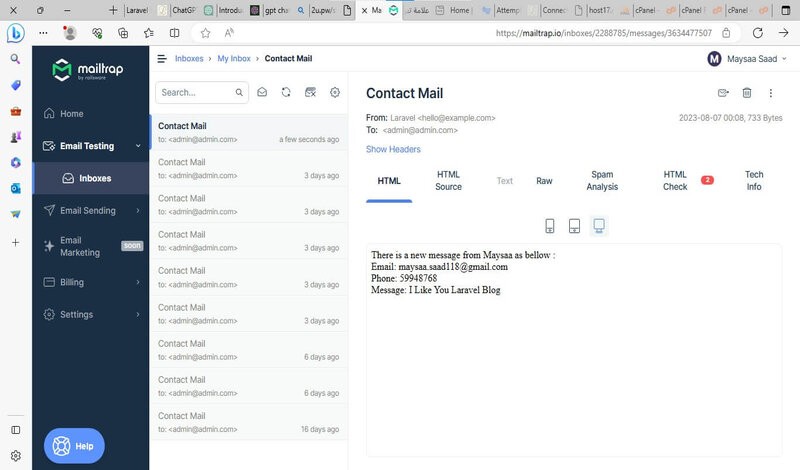Close the active Mailtrap browser tab
The height and width of the screenshot is (470, 800).
364,10
